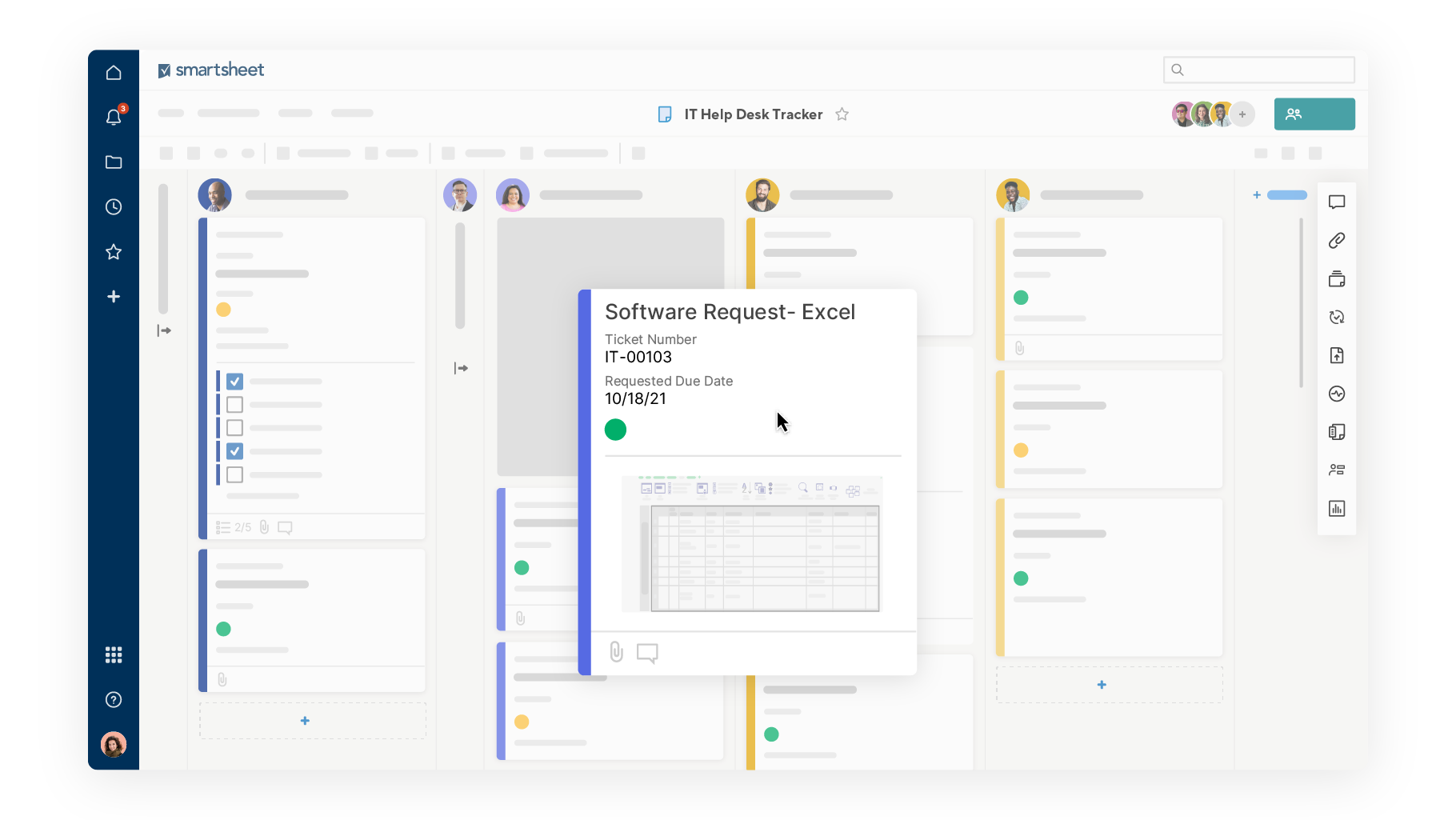Viewport: 1456px width, 820px height.
Task: Click the smartsheet logo
Action: point(211,70)
